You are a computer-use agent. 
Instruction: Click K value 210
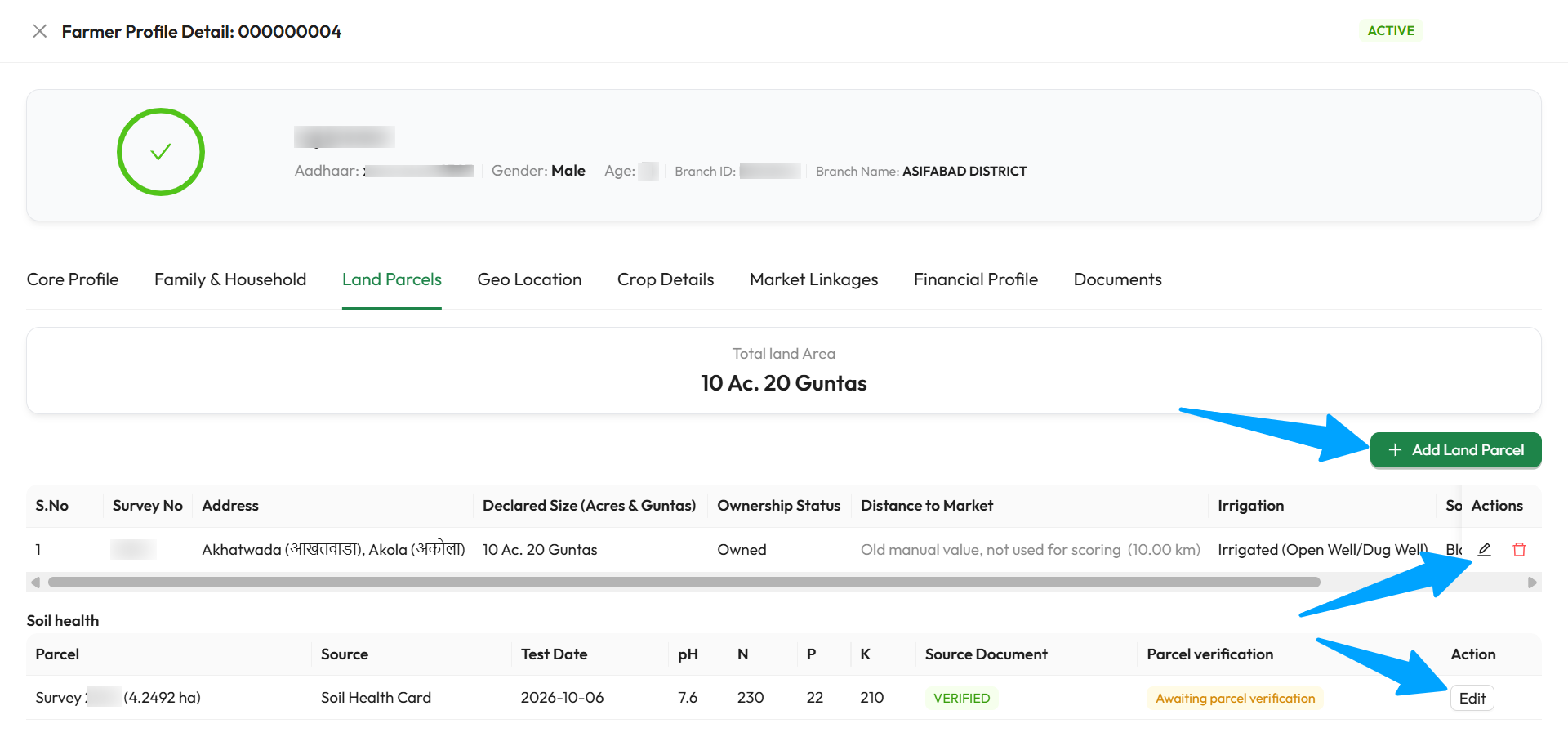[872, 698]
